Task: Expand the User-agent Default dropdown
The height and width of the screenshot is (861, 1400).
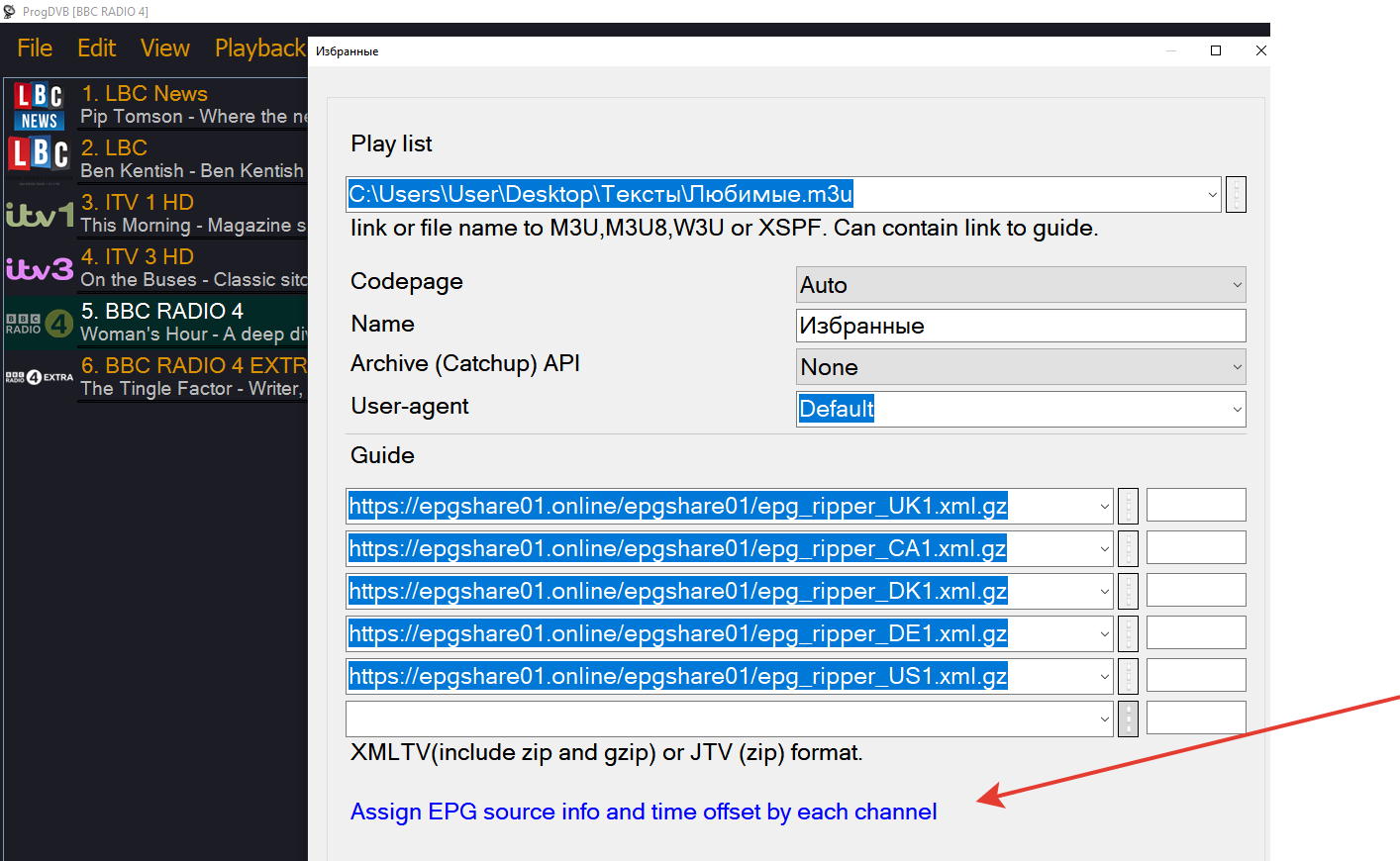Action: click(x=1237, y=410)
